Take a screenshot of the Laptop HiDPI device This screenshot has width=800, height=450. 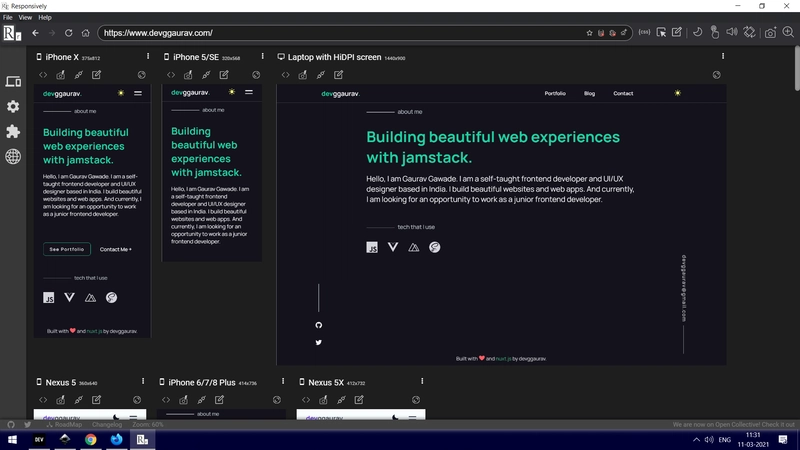tap(303, 75)
